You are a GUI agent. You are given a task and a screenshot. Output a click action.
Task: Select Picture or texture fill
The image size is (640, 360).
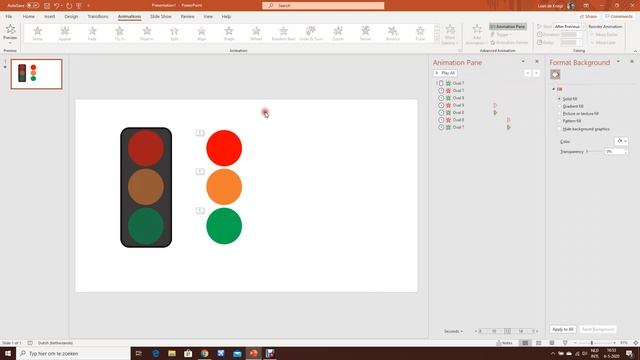[x=578, y=113]
